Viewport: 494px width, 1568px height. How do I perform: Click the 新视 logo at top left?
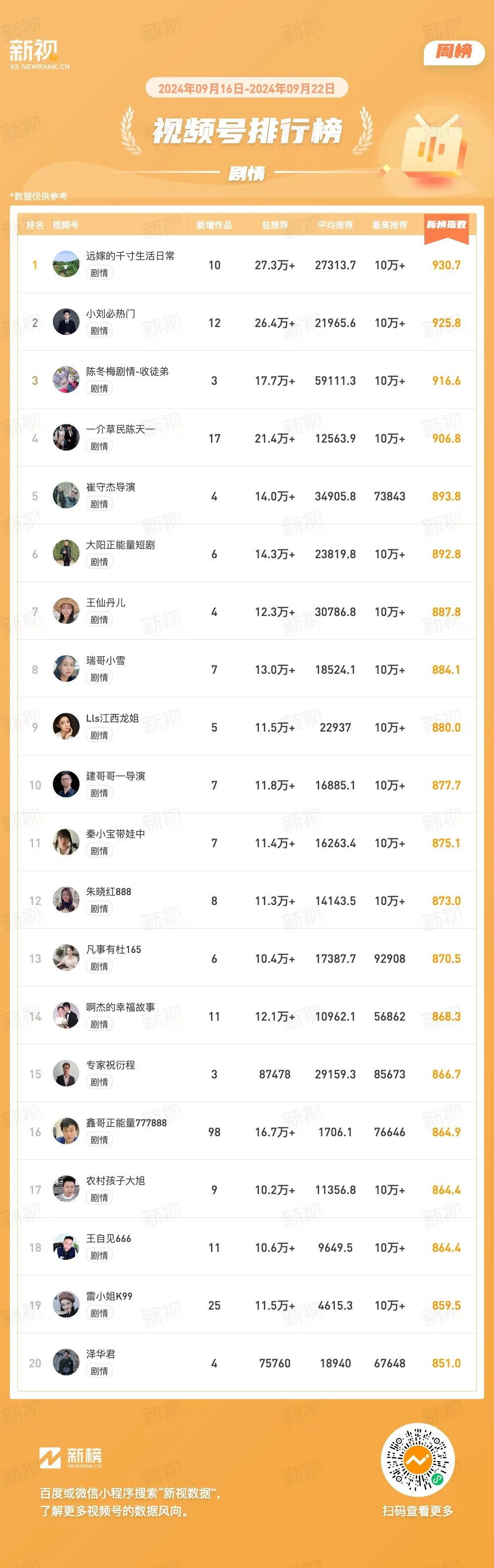point(39,55)
